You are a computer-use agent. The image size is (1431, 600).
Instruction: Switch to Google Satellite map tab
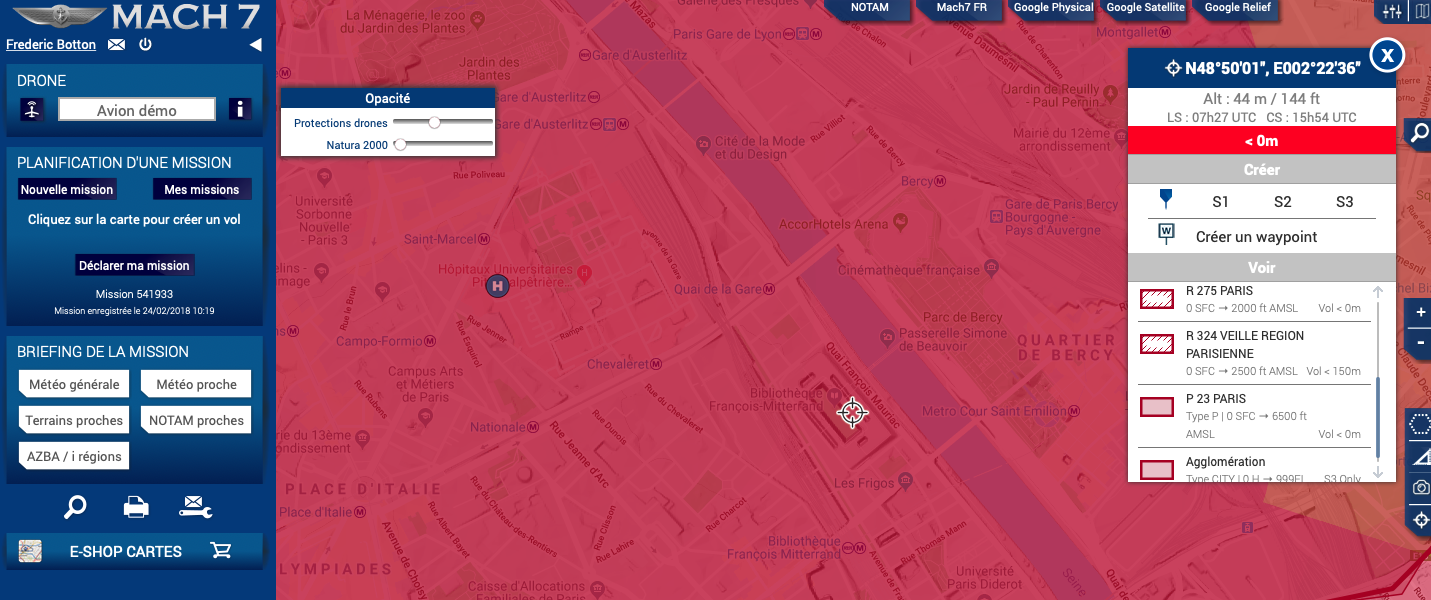[x=1145, y=8]
